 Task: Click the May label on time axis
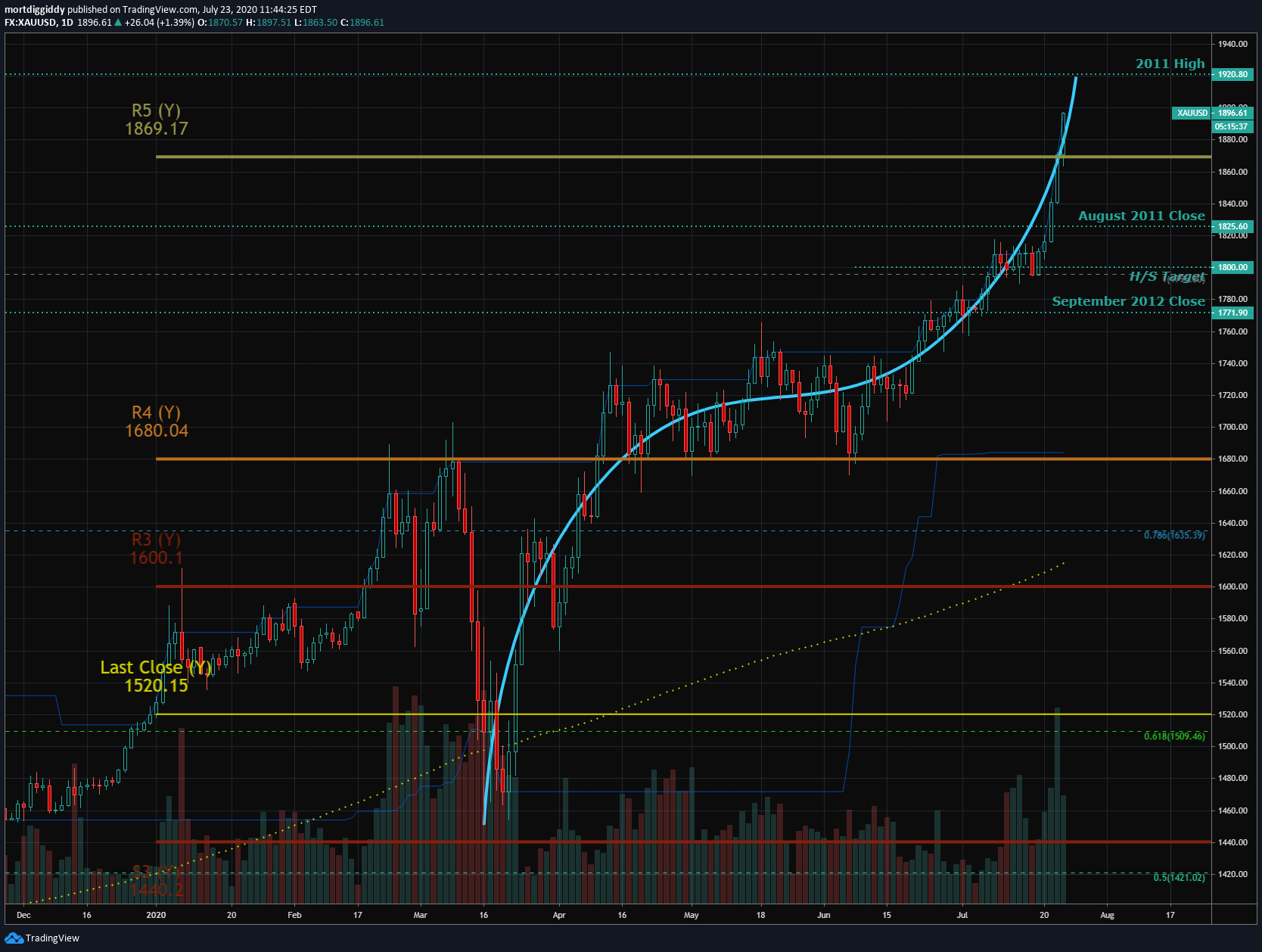(692, 915)
